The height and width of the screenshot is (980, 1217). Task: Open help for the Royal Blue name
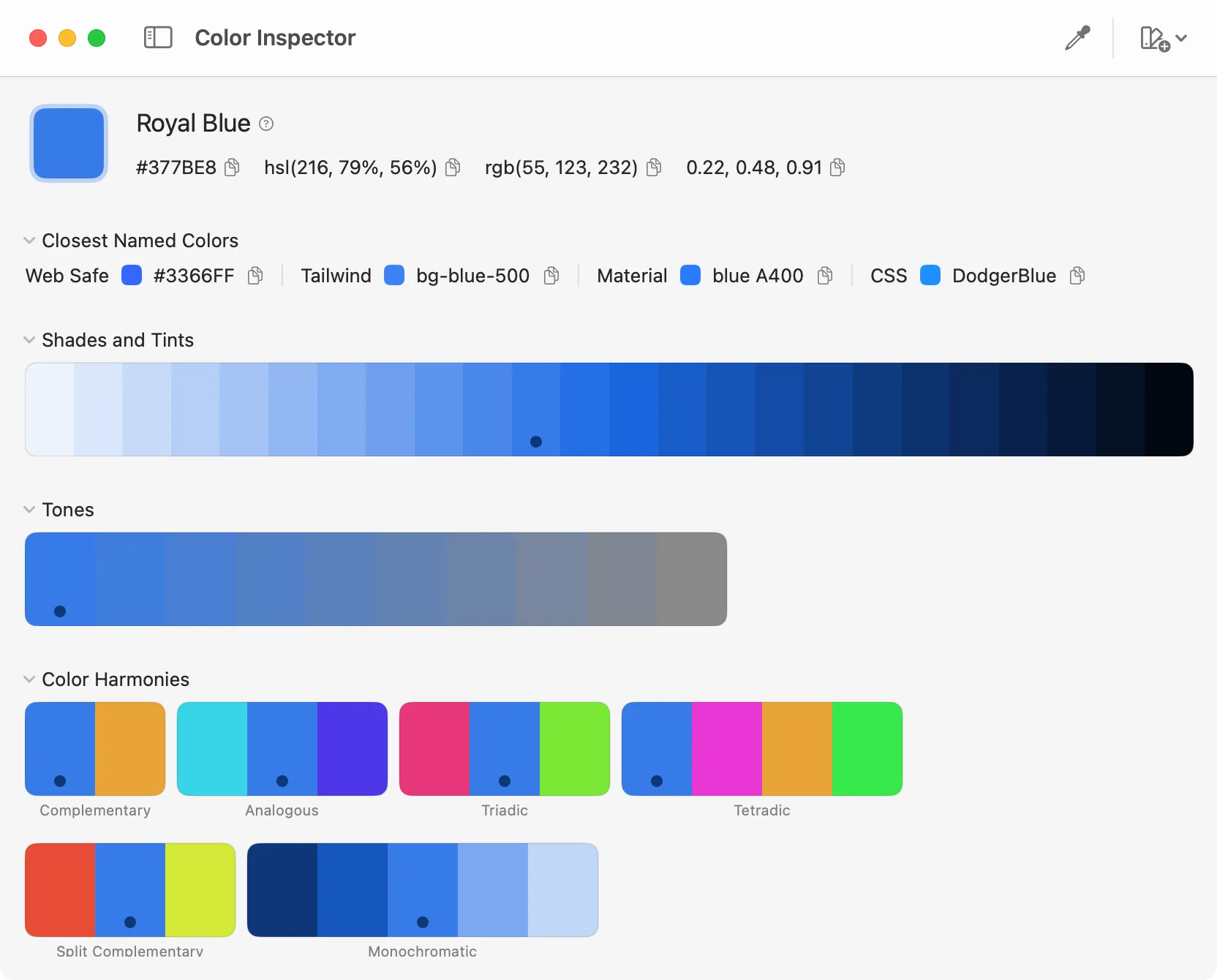tap(265, 123)
